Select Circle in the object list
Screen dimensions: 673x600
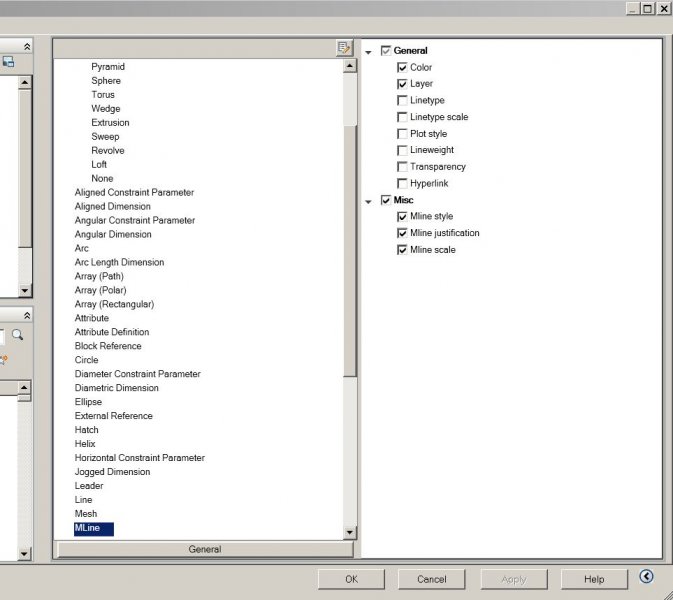coord(86,360)
